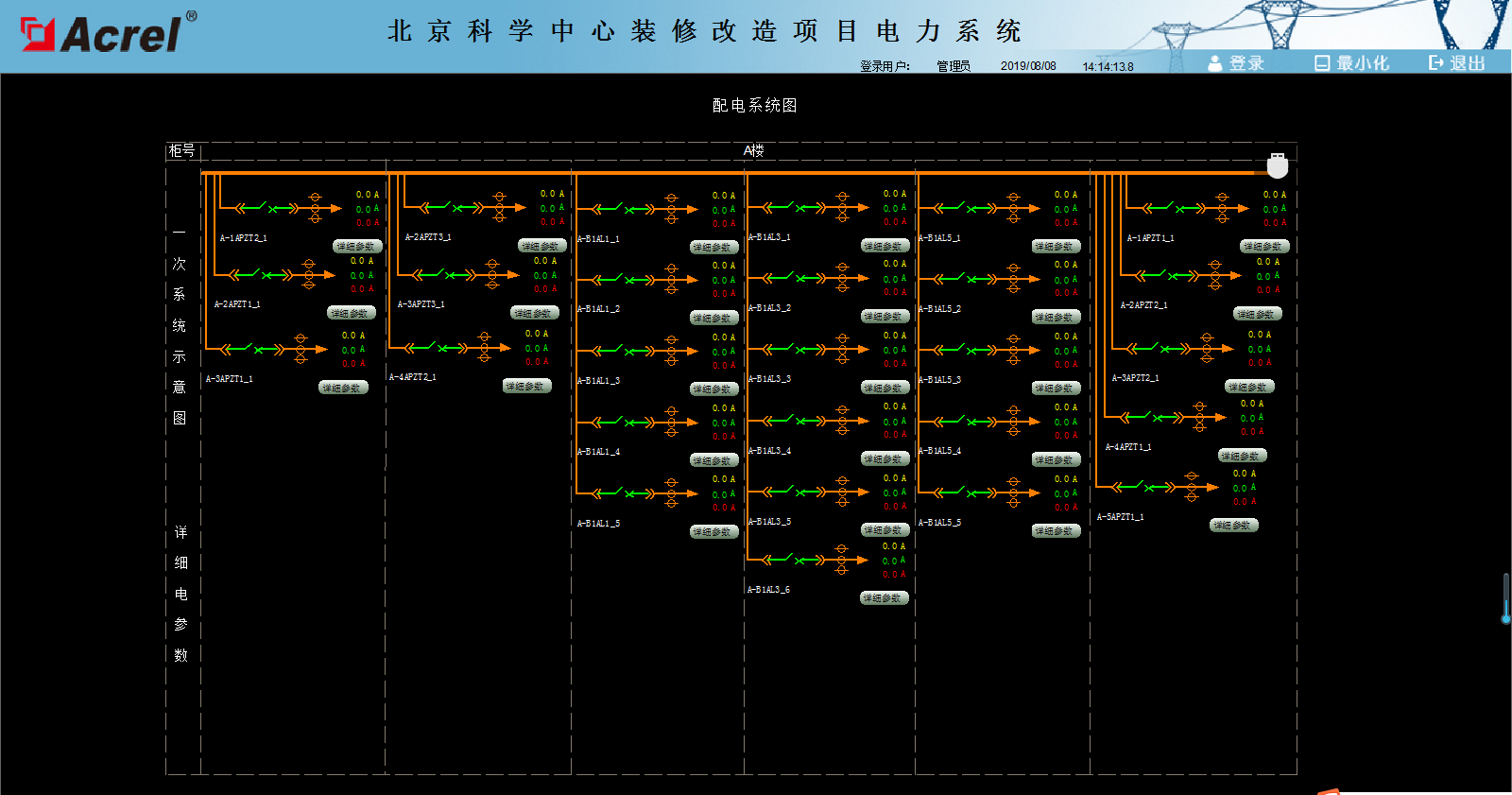Open 详细参数 for circuit A-B1AL5_5

pyautogui.click(x=1055, y=531)
